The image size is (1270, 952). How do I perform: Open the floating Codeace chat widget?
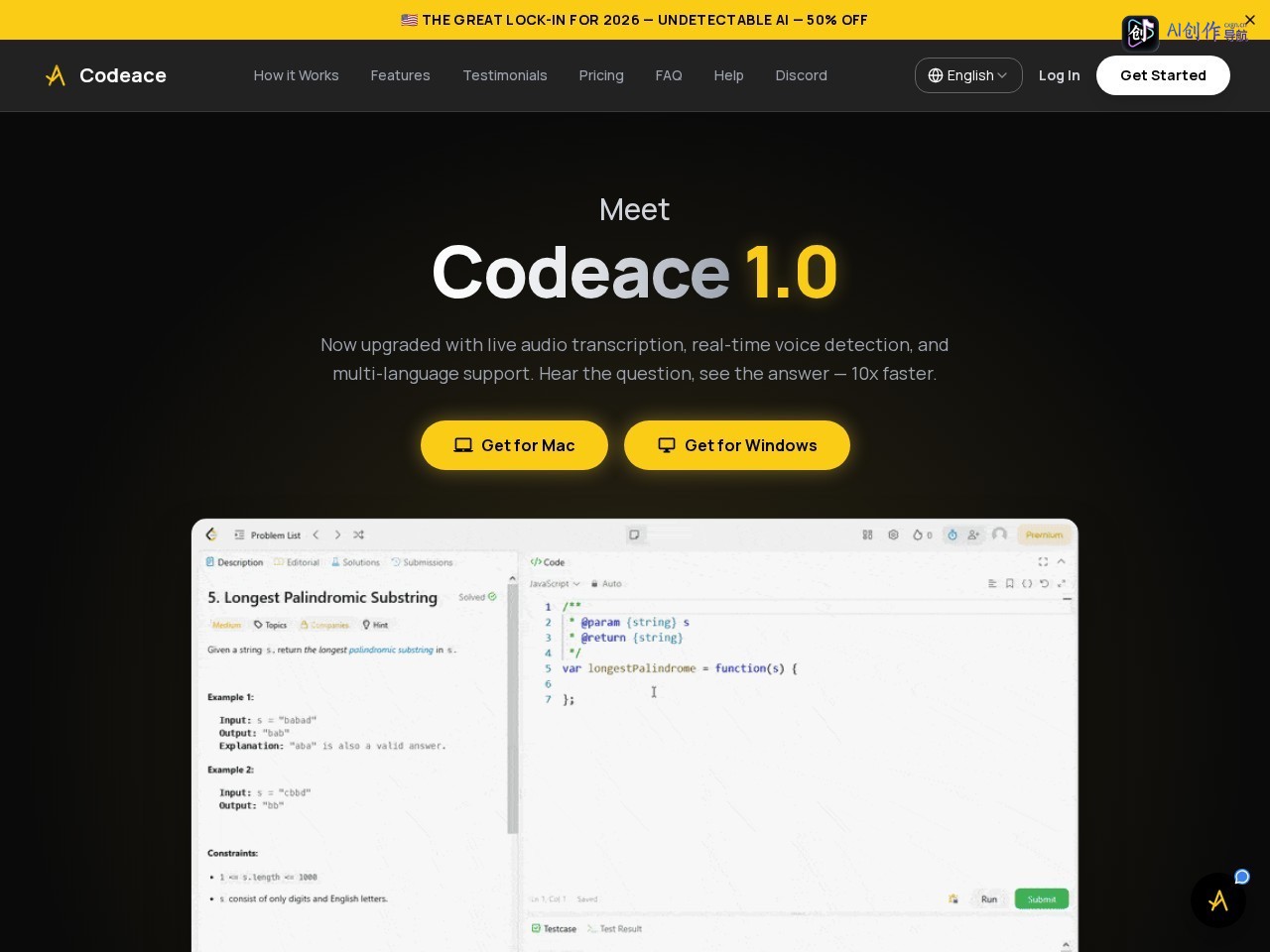pyautogui.click(x=1218, y=900)
